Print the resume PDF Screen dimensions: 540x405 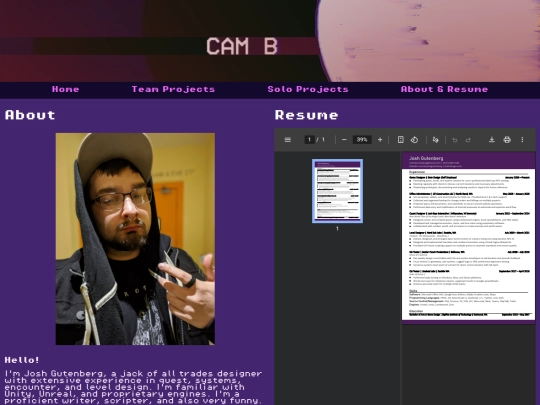point(507,139)
